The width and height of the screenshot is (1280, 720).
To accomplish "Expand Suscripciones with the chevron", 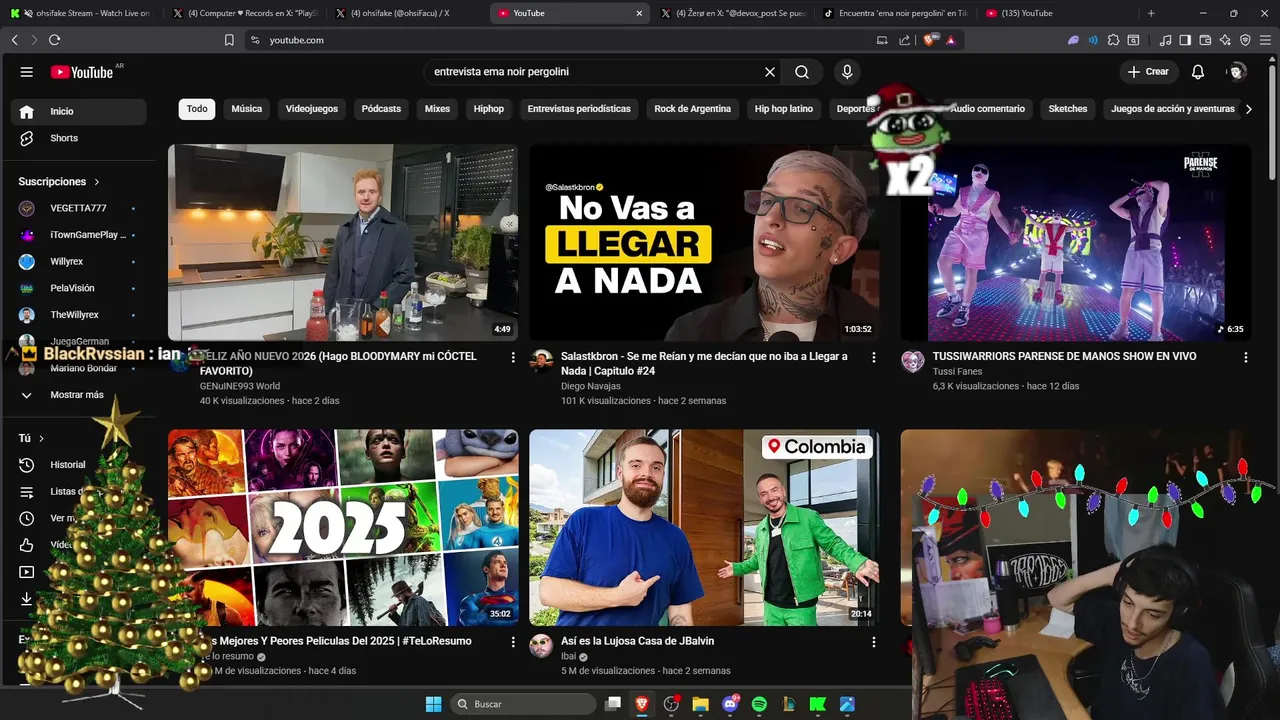I will click(x=97, y=182).
